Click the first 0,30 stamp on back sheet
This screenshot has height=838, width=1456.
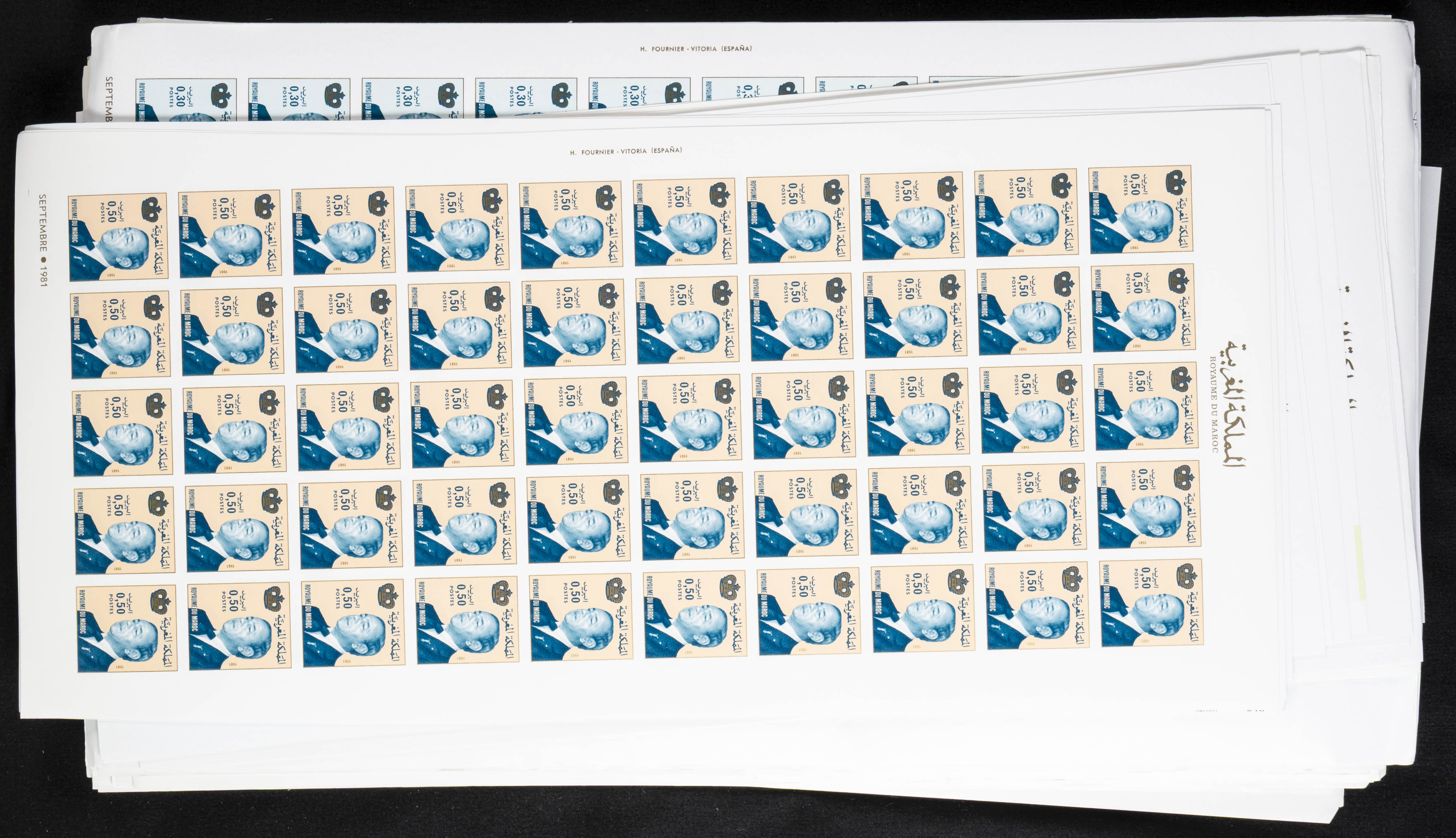[186, 99]
